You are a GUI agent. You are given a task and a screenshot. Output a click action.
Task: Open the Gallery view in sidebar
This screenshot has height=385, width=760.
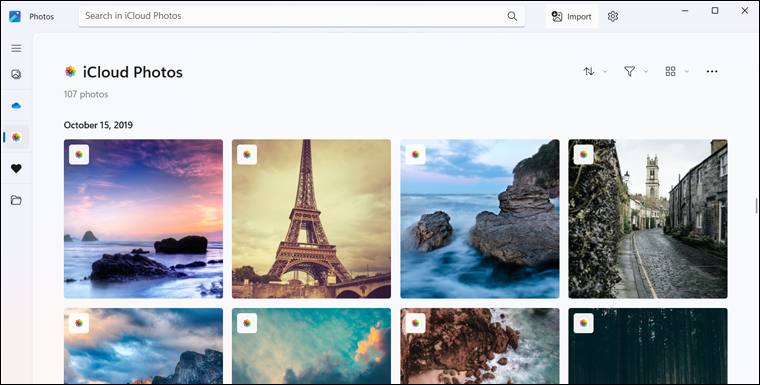(x=16, y=74)
